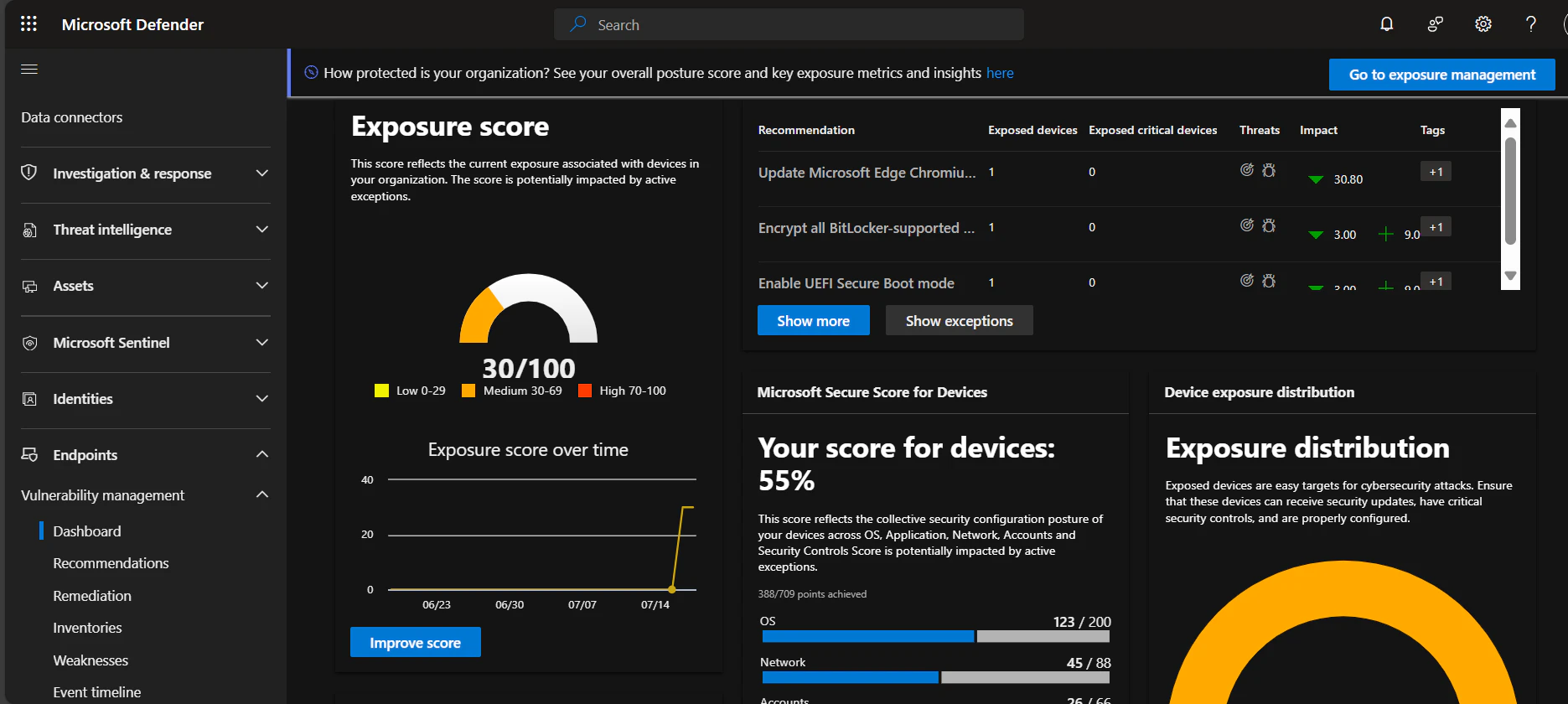Click the OS score progress bar
1568x704 pixels.
click(934, 636)
